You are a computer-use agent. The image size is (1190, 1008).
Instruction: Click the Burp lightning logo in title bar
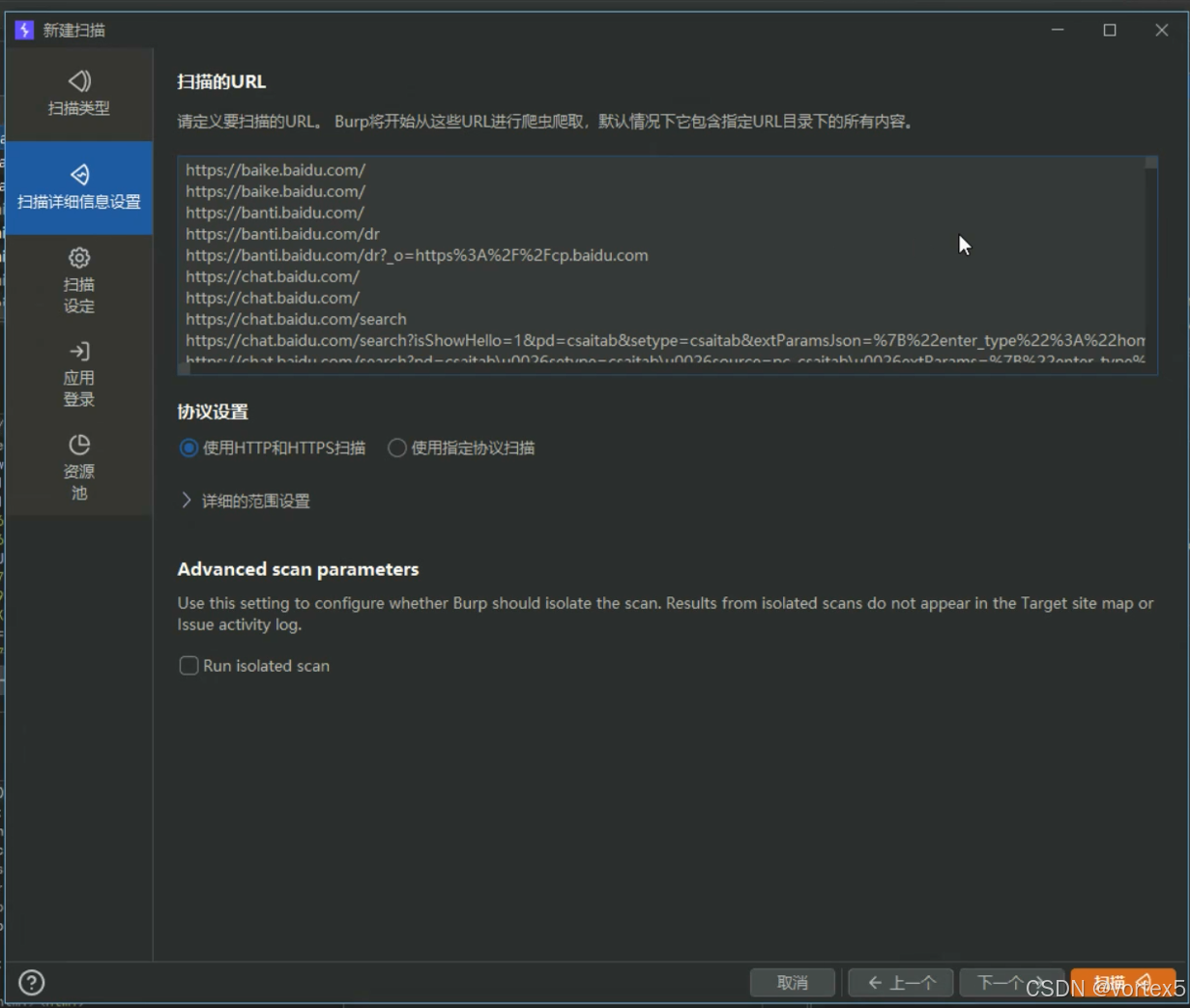tap(24, 30)
